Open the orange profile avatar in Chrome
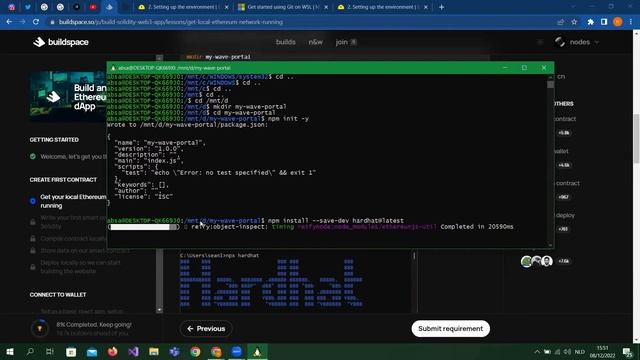This screenshot has width=640, height=360. click(x=618, y=22)
